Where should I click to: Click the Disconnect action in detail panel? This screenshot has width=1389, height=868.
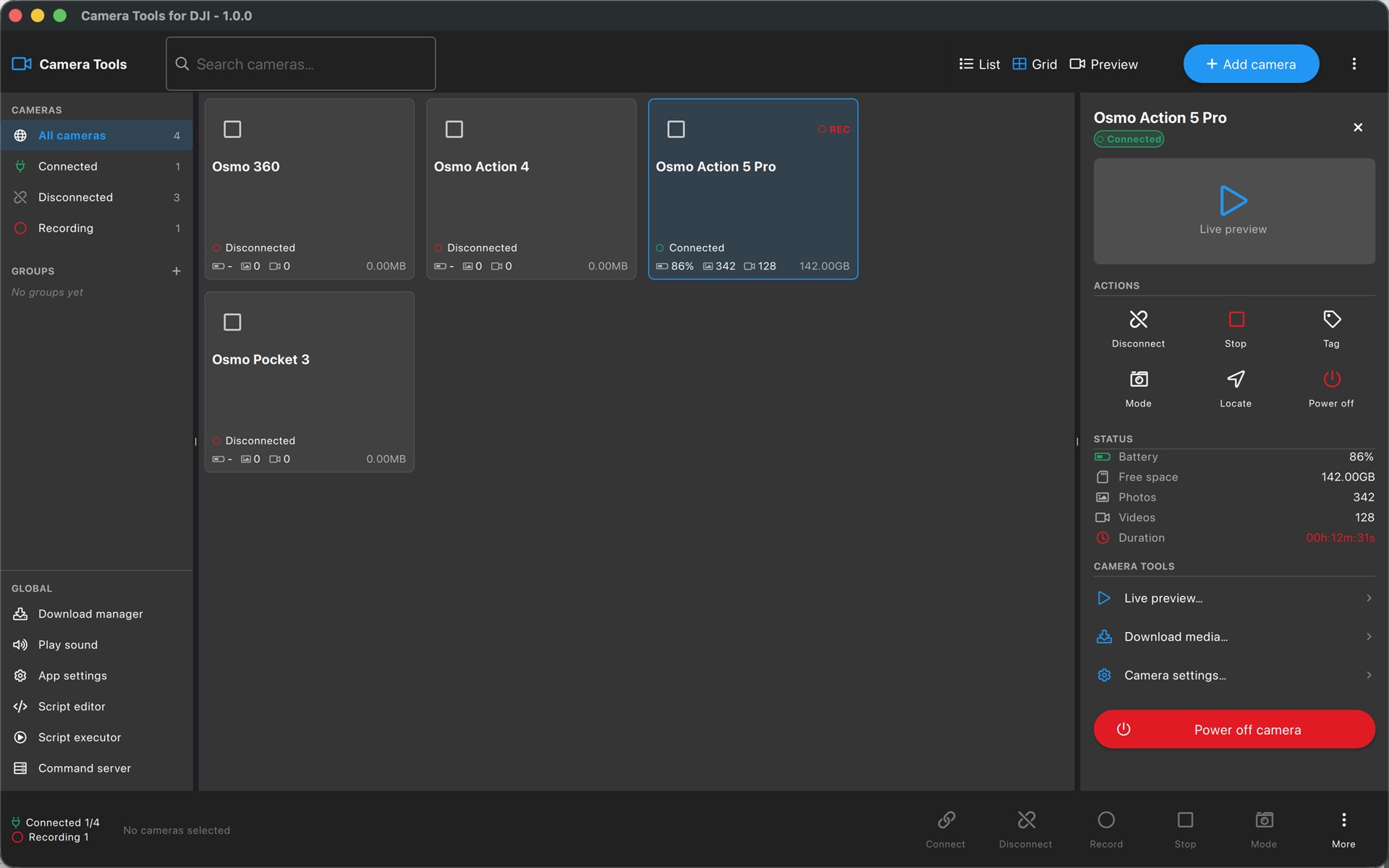coord(1138,329)
